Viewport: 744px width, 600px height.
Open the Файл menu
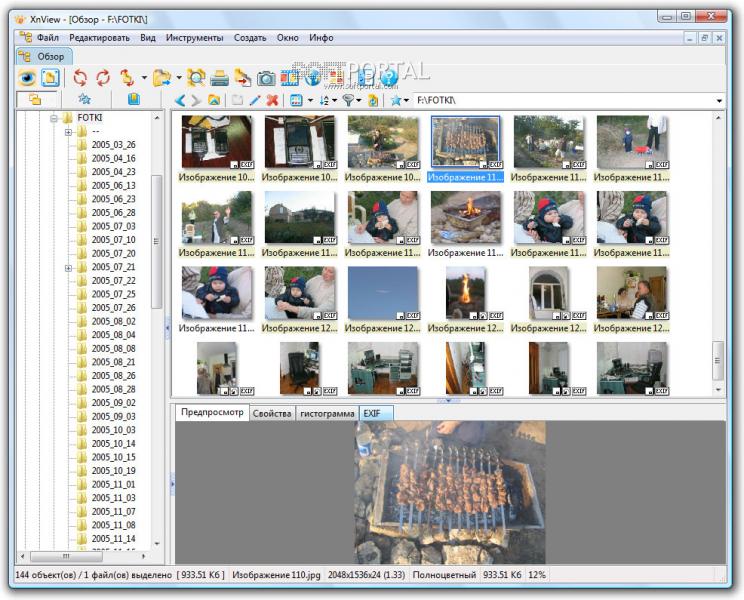click(x=47, y=37)
